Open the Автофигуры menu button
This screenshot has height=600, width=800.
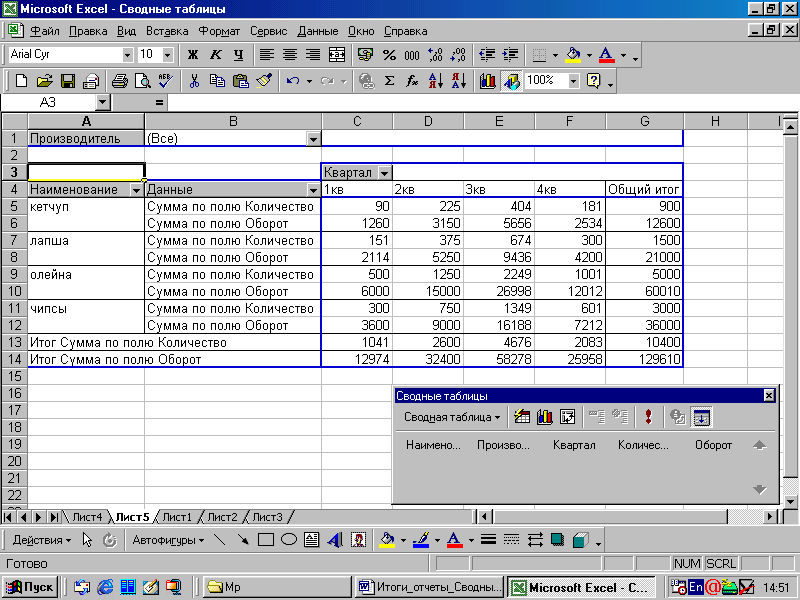(x=168, y=539)
